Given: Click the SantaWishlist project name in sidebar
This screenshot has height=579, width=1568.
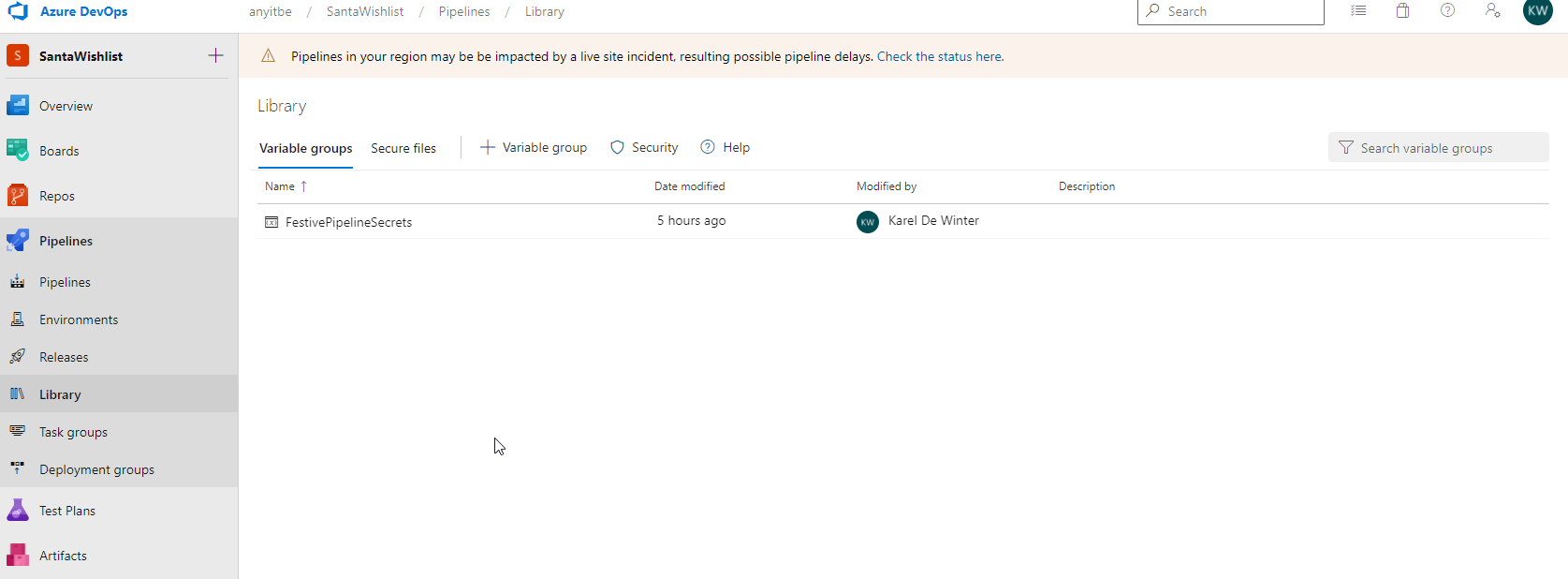Looking at the screenshot, I should (x=81, y=56).
